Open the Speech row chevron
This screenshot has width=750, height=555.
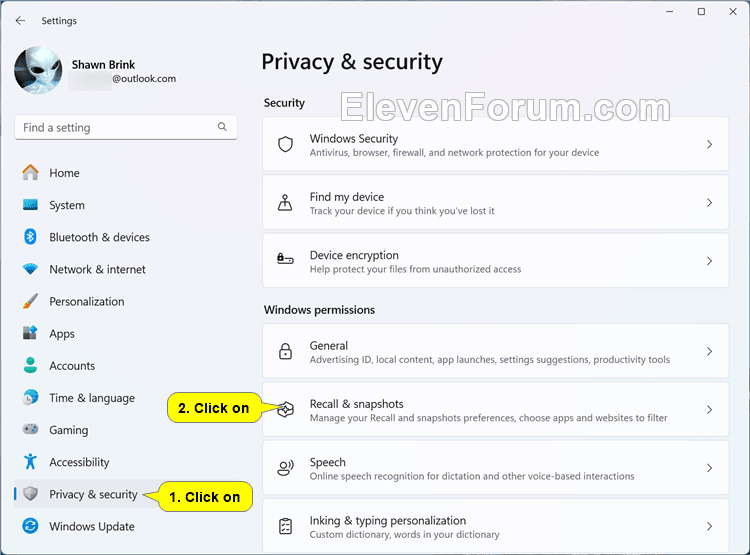[x=709, y=468]
